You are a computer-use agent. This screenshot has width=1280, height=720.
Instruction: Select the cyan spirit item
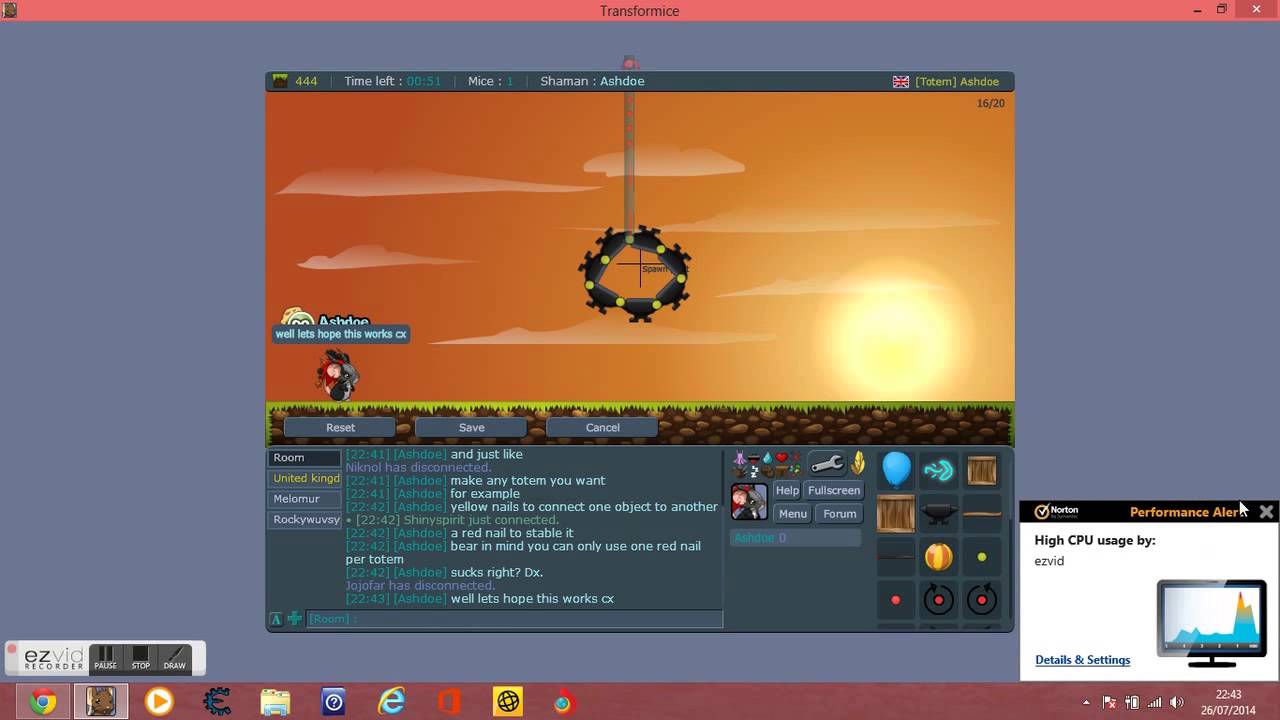(938, 470)
